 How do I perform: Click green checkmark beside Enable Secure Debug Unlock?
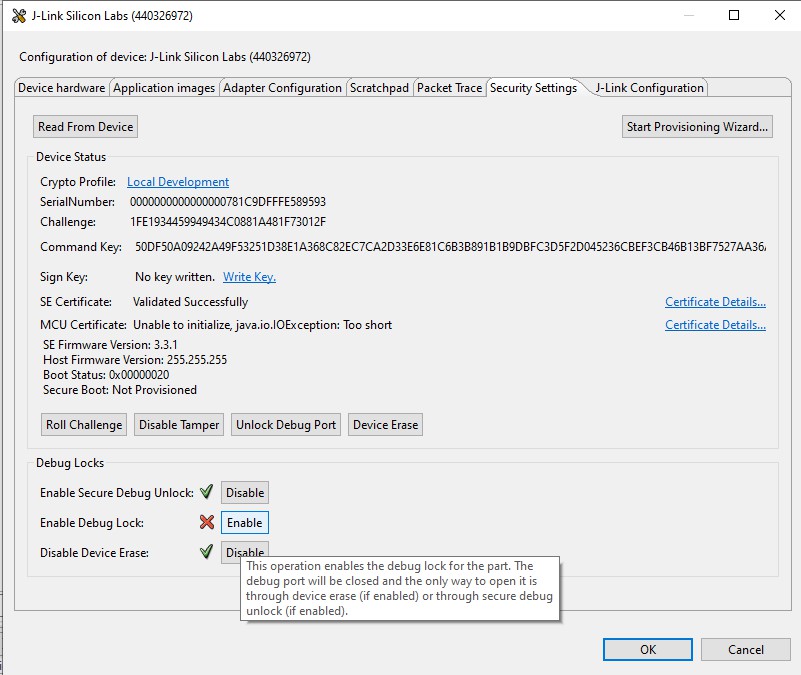[206, 492]
